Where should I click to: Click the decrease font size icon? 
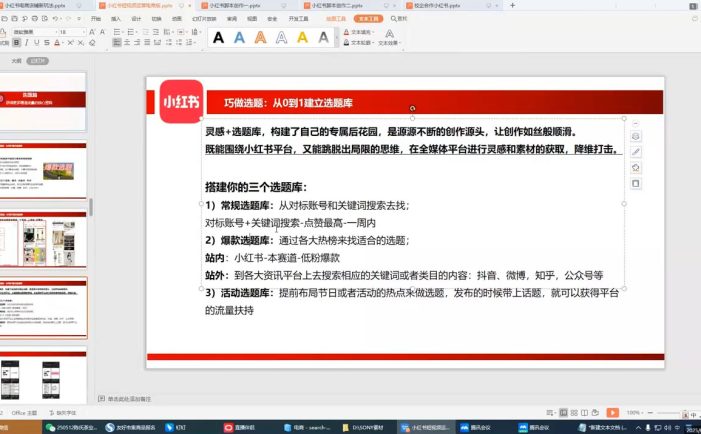point(102,32)
